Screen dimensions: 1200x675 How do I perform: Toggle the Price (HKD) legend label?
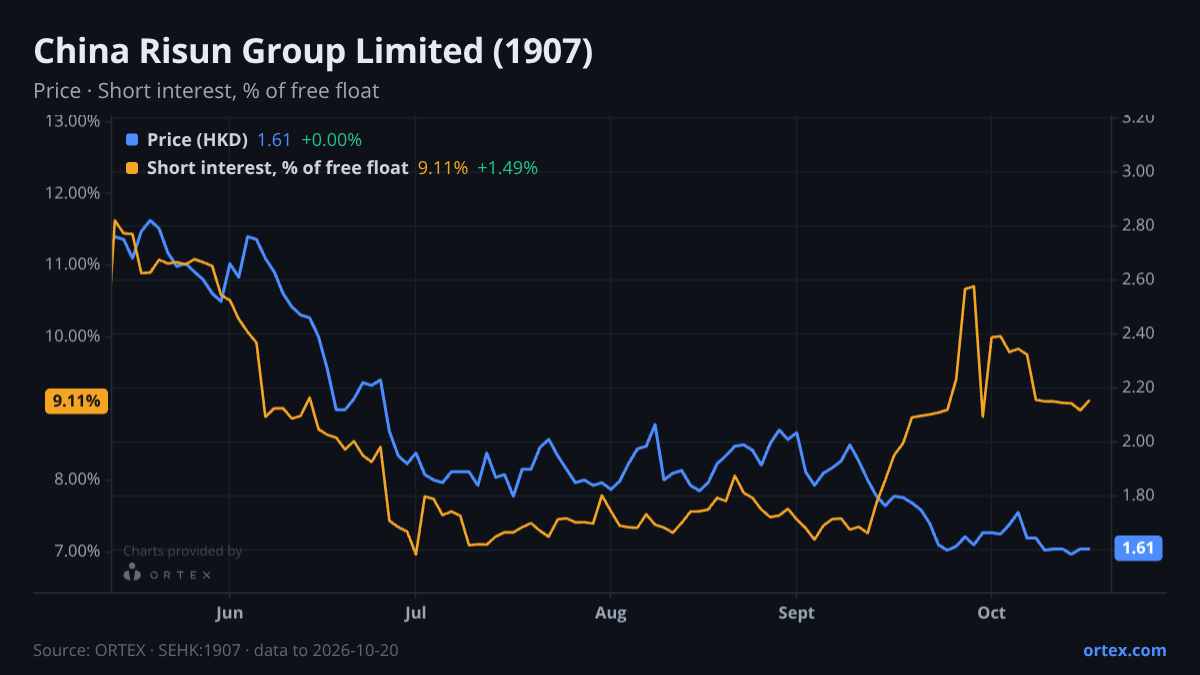pyautogui.click(x=197, y=140)
